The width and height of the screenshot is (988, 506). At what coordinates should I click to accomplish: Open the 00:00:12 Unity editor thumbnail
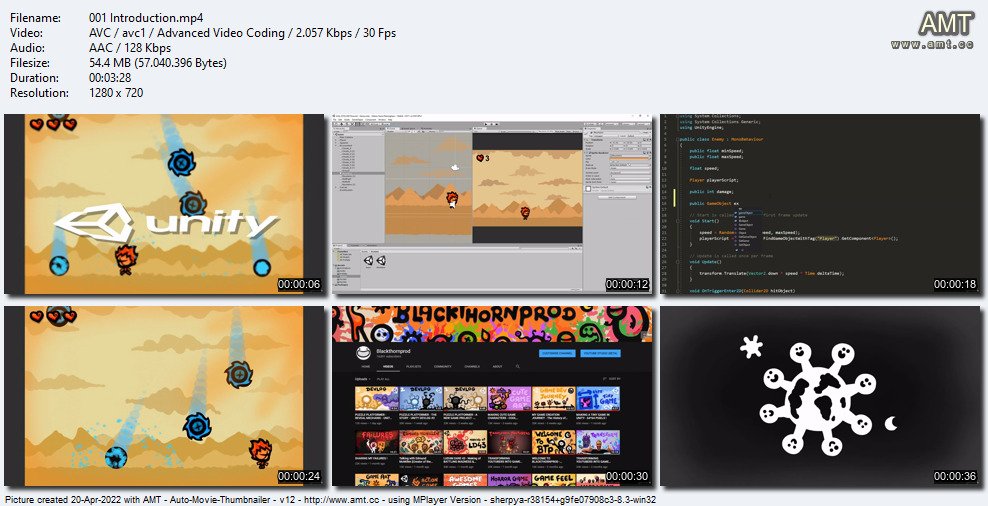click(492, 204)
